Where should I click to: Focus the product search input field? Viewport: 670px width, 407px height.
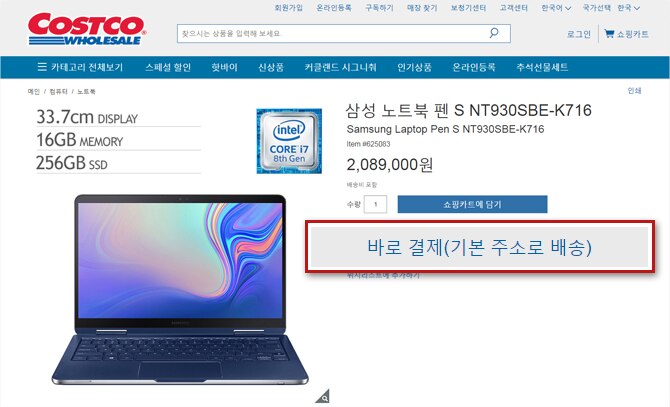pos(333,33)
